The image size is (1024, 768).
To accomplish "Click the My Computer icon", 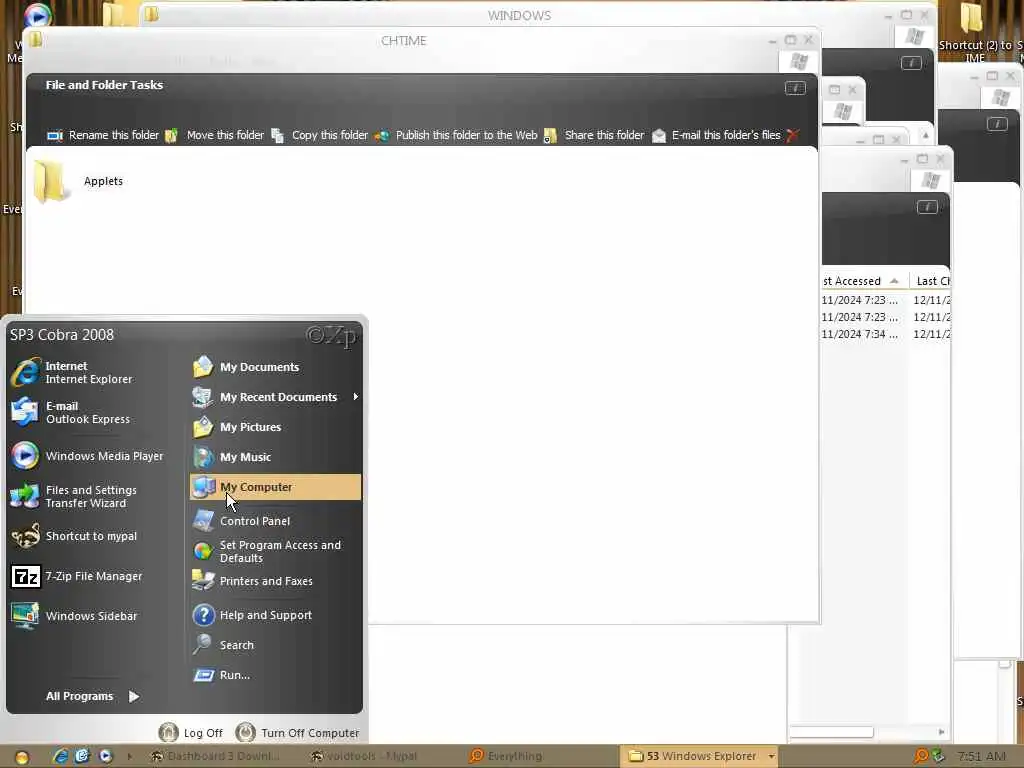I will pyautogui.click(x=204, y=487).
